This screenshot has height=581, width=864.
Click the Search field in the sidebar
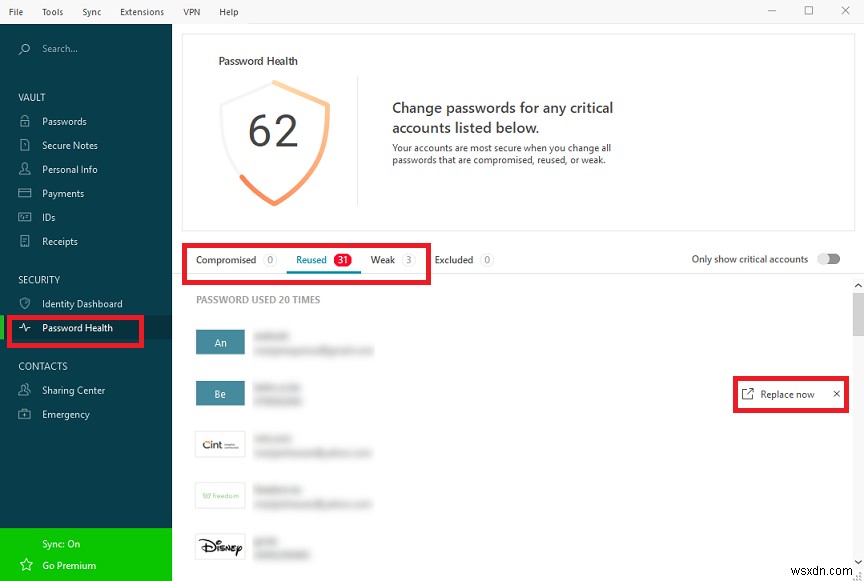[x=86, y=49]
